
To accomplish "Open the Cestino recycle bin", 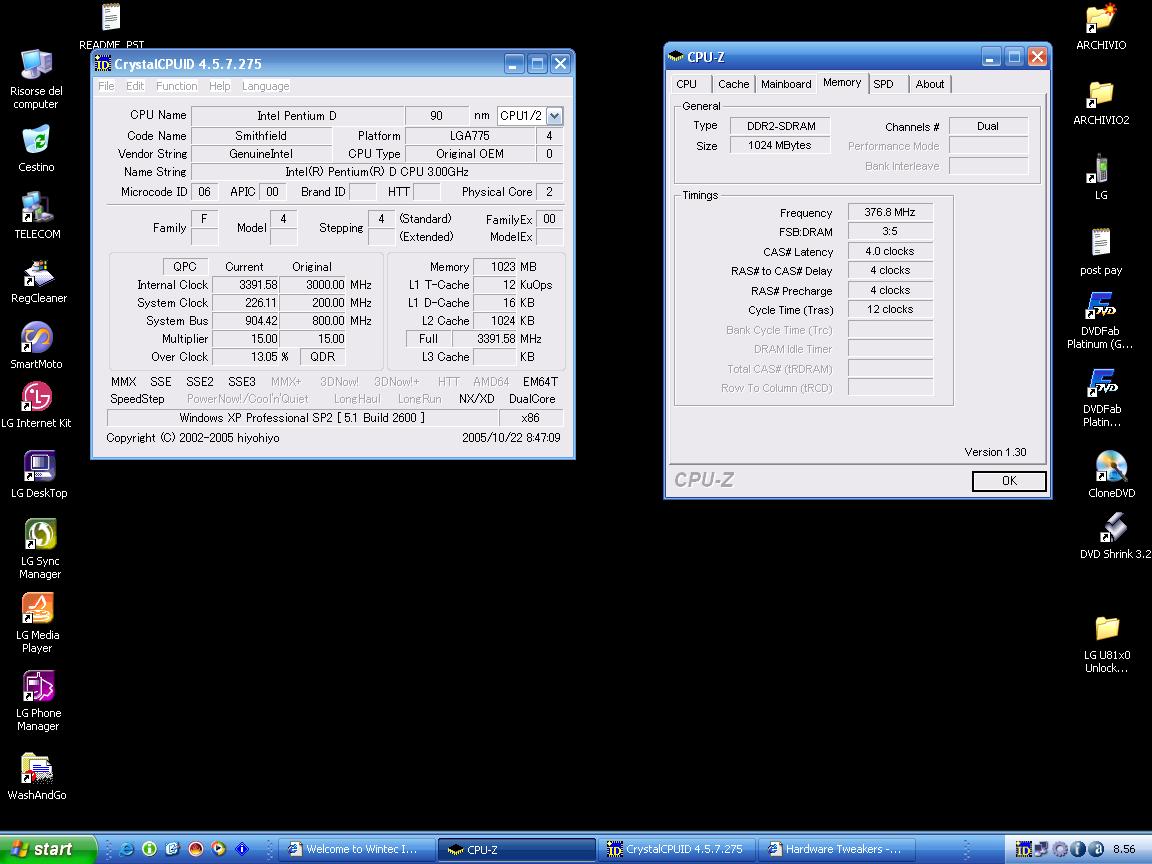I will click(36, 140).
